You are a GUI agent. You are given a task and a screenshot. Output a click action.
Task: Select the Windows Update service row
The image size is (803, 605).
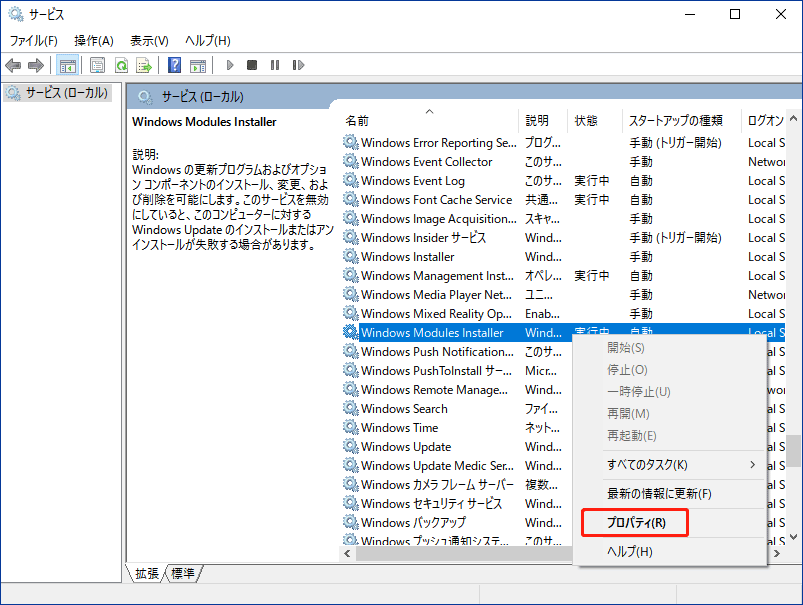point(412,446)
